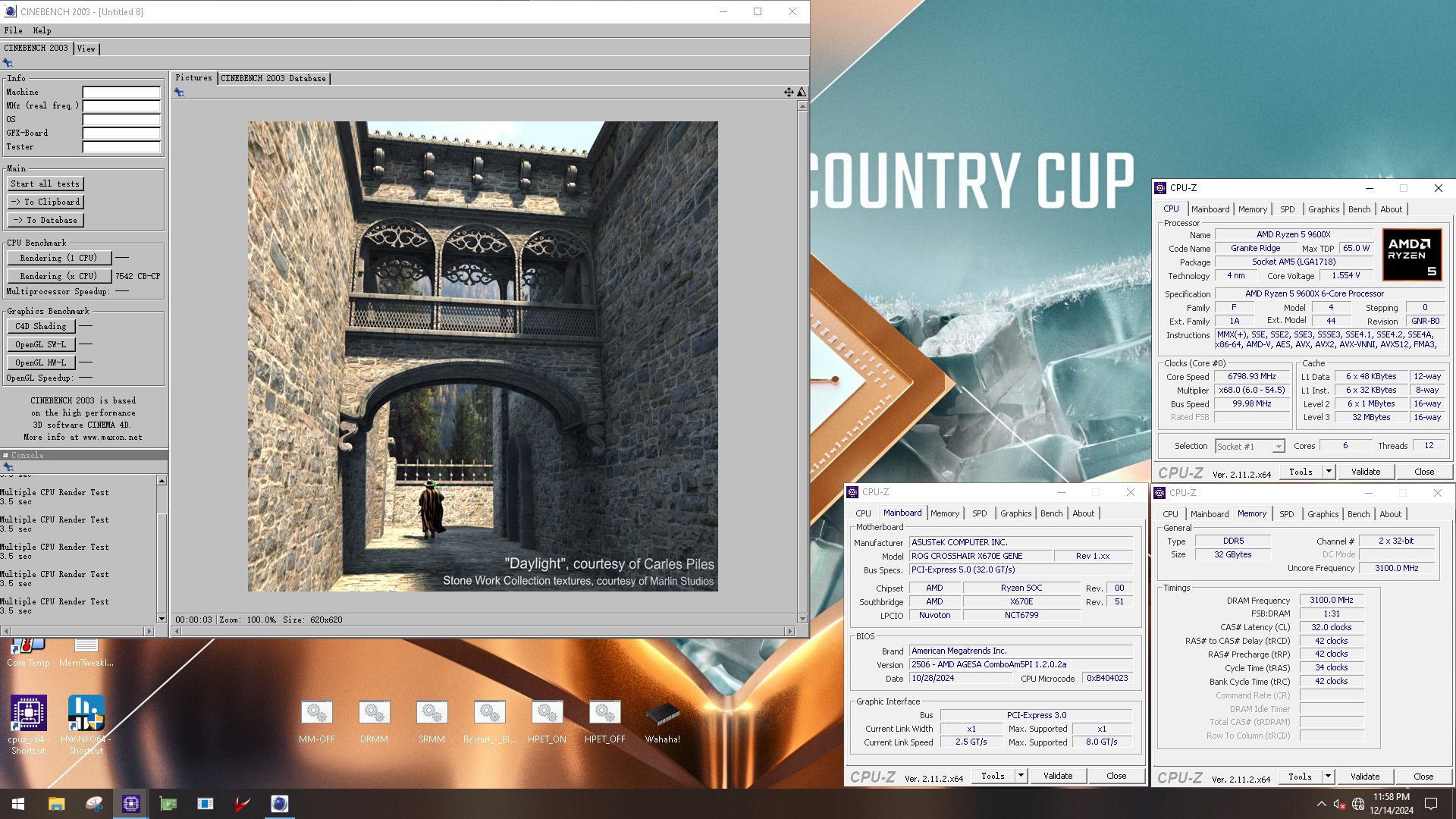1456x819 pixels.
Task: Click the GFX-Board input field
Action: tap(121, 133)
